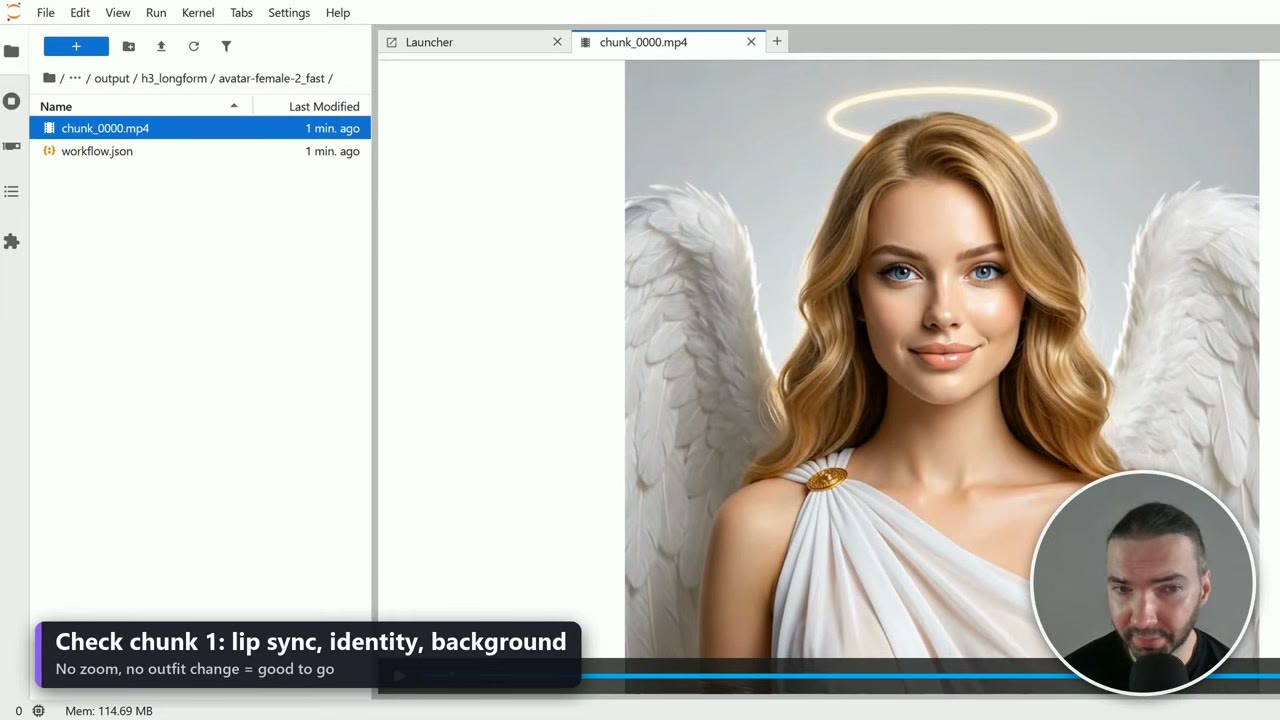Click the Jupyter logo in the menu bar

[x=13, y=13]
